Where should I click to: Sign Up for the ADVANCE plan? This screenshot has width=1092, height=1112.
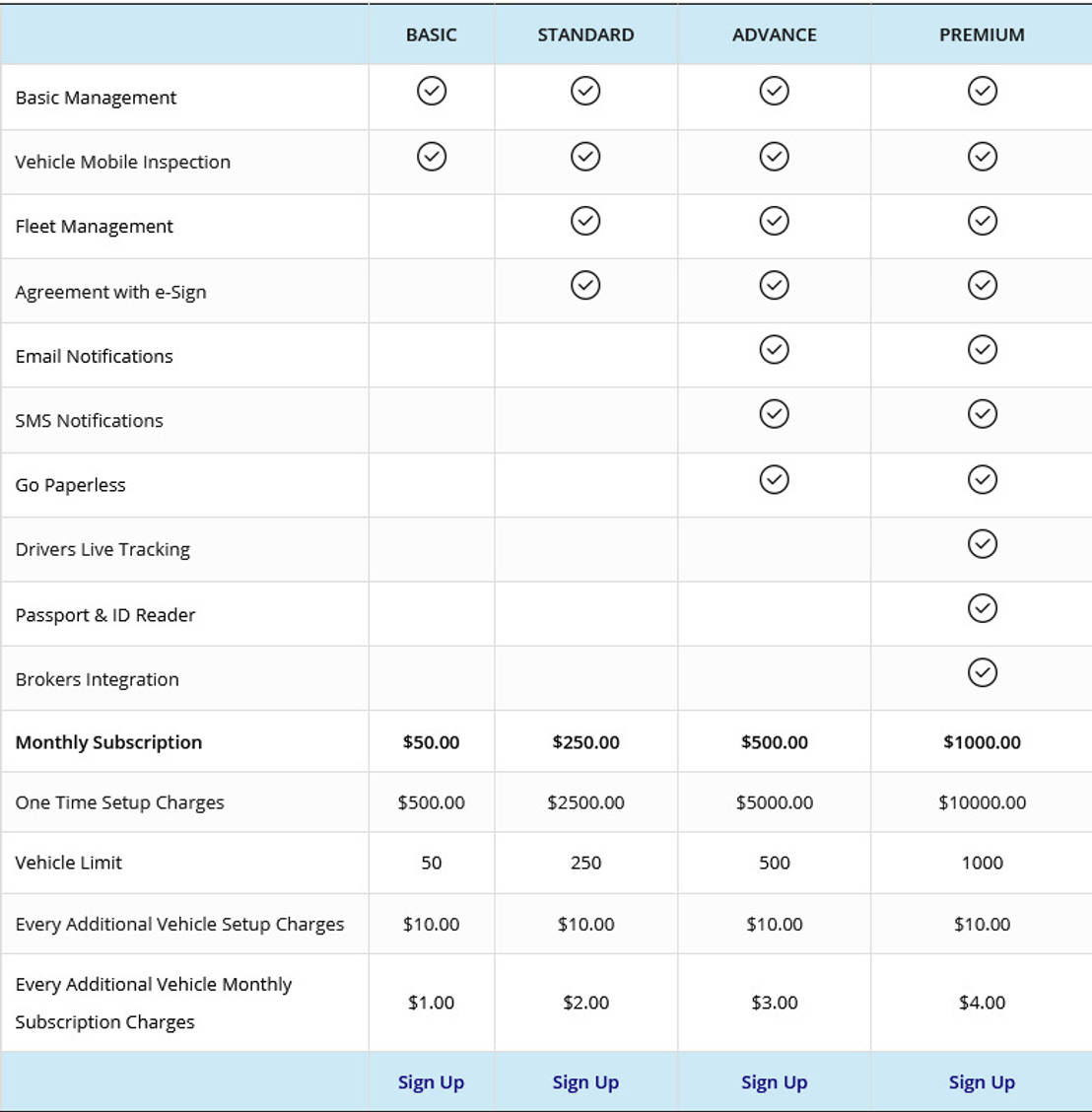point(775,1083)
